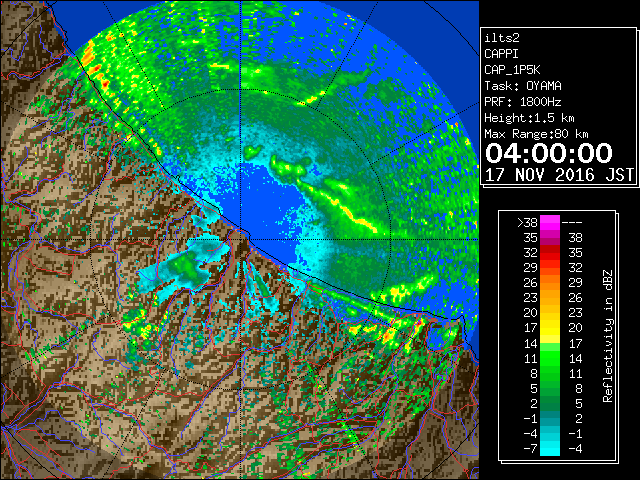The width and height of the screenshot is (640, 480).
Task: Pick the teal -1 to 2 dBZ swatch
Action: 550,418
